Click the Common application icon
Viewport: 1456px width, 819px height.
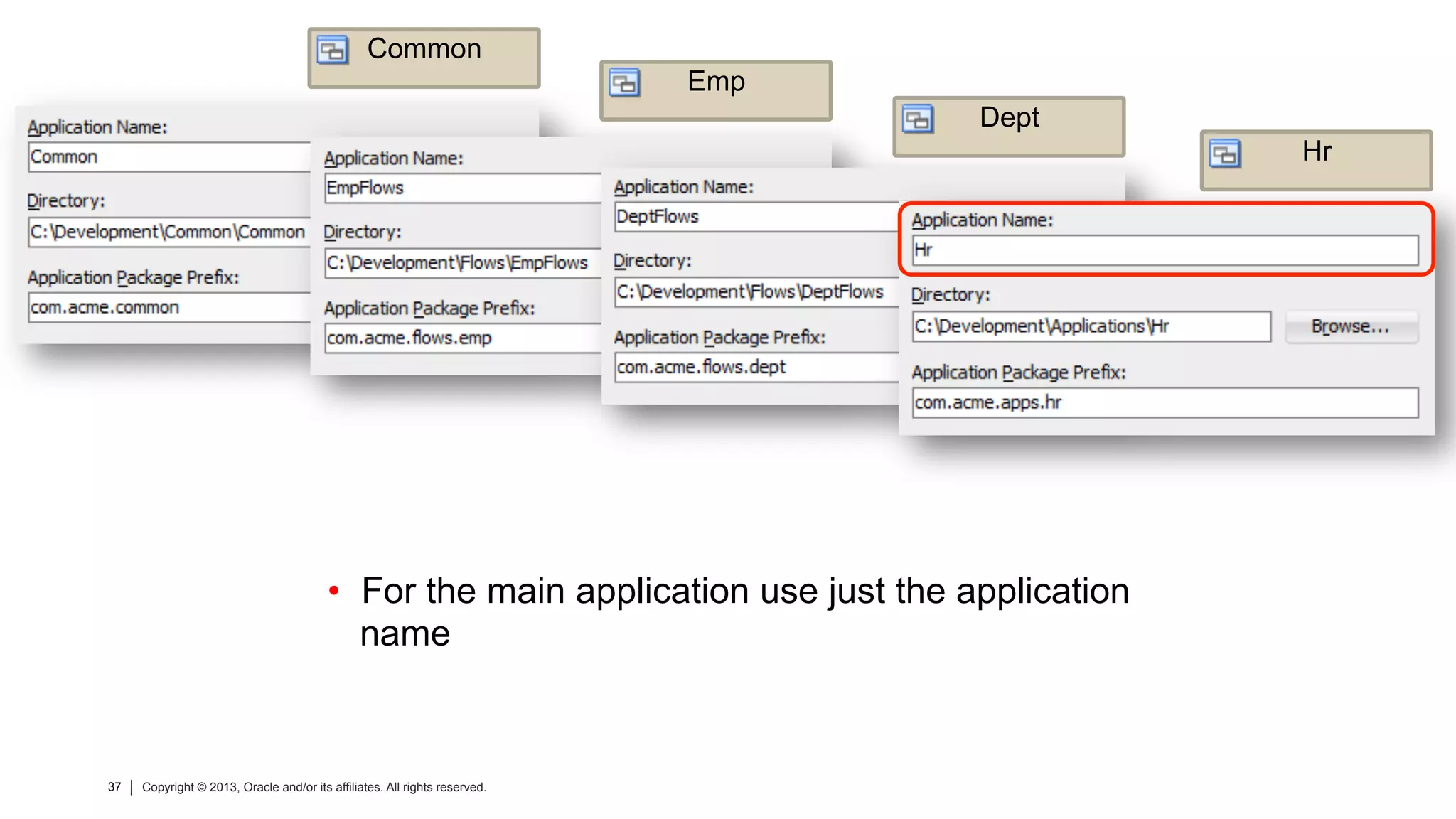coord(333,50)
